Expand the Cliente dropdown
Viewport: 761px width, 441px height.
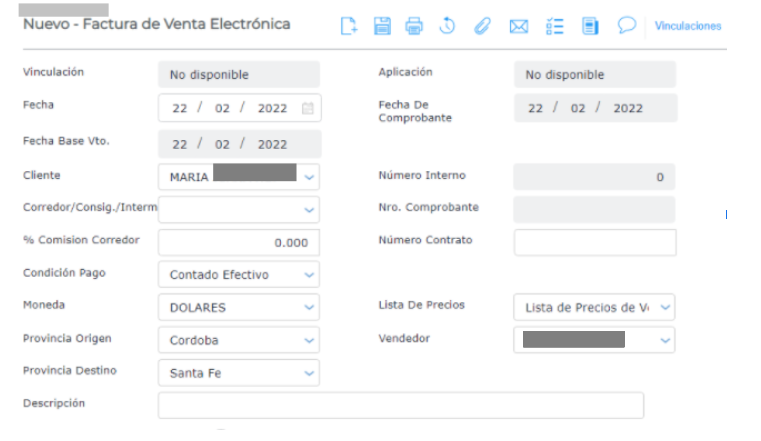309,177
